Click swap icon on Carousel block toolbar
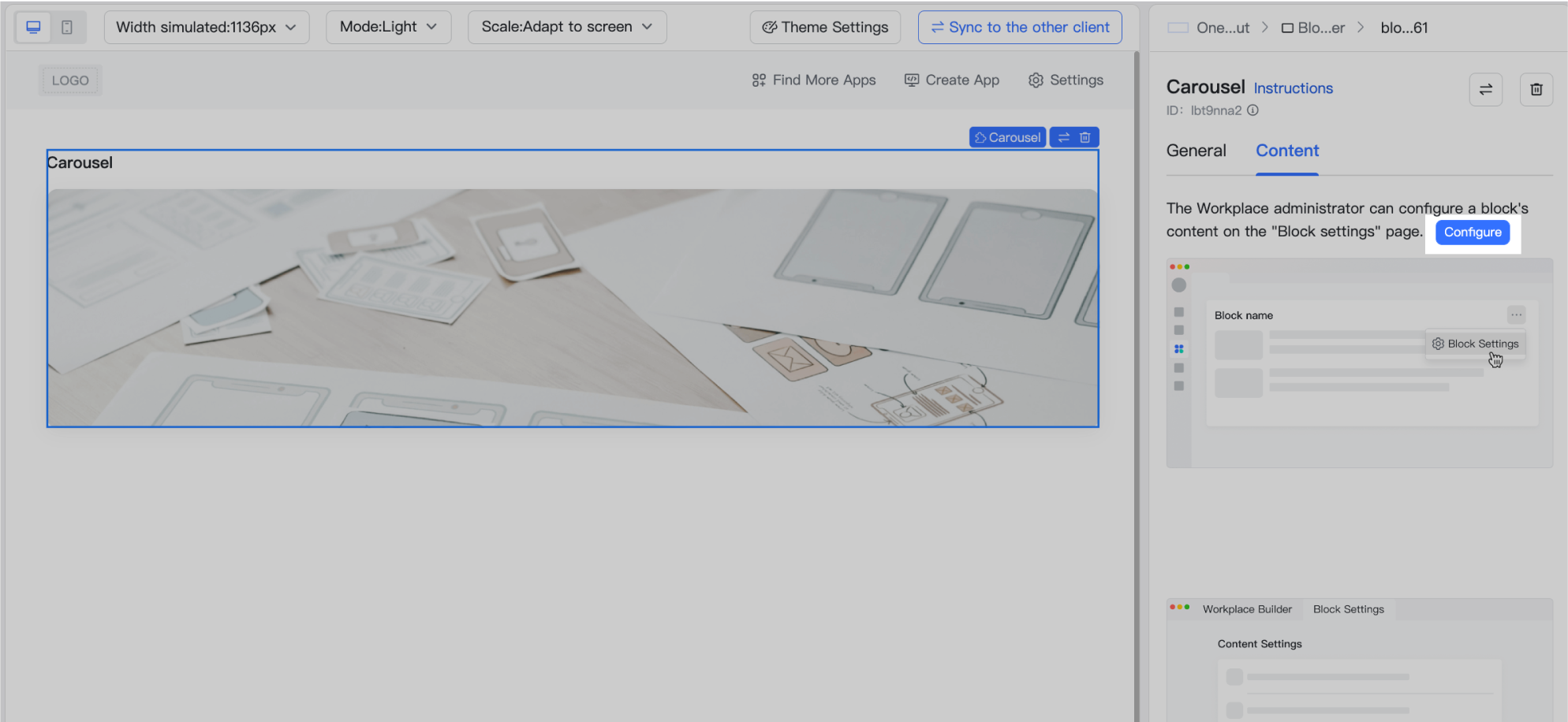 point(1064,137)
